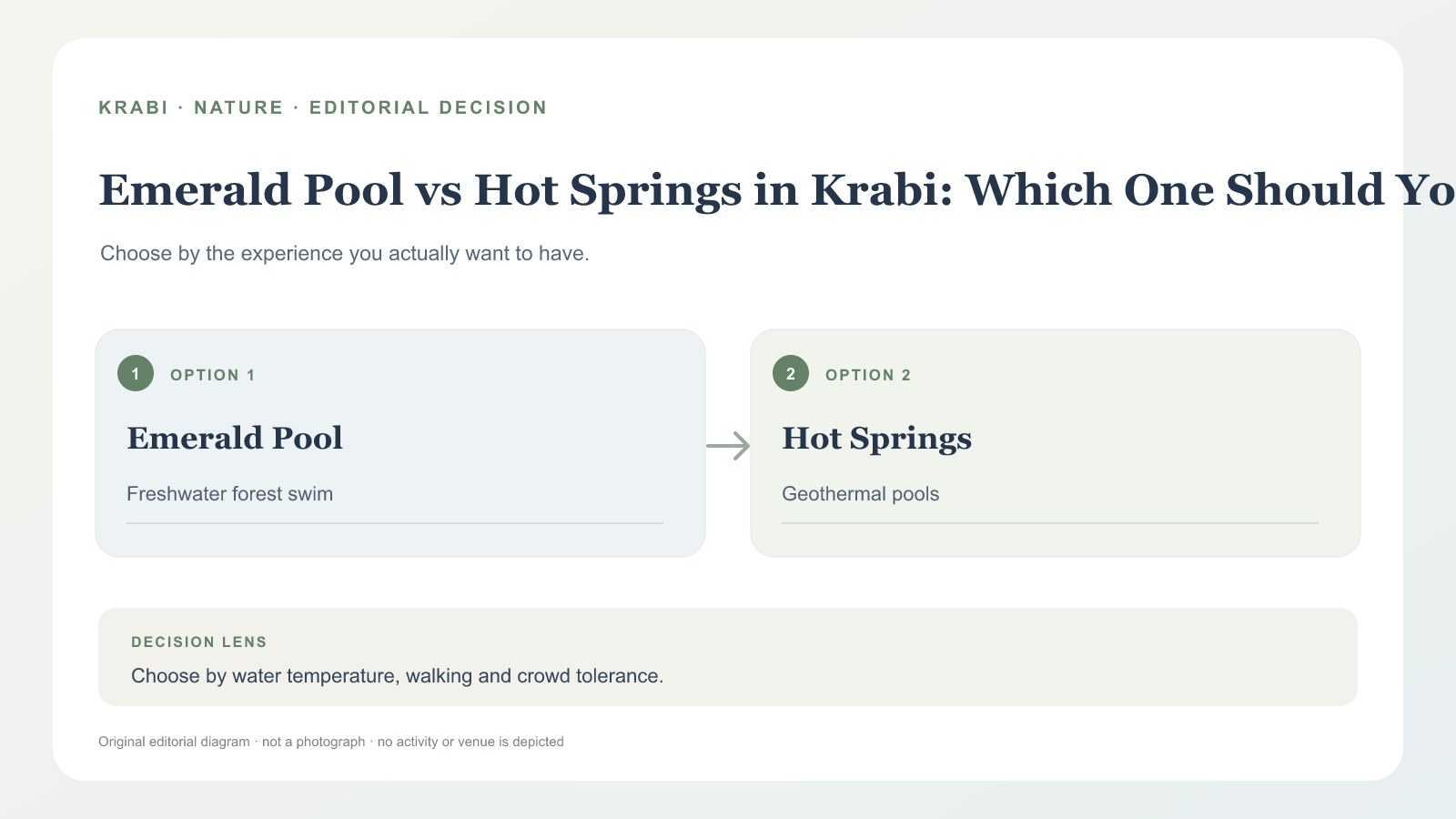Click the NATURE breadcrumb text
1456x819 pixels.
238,107
